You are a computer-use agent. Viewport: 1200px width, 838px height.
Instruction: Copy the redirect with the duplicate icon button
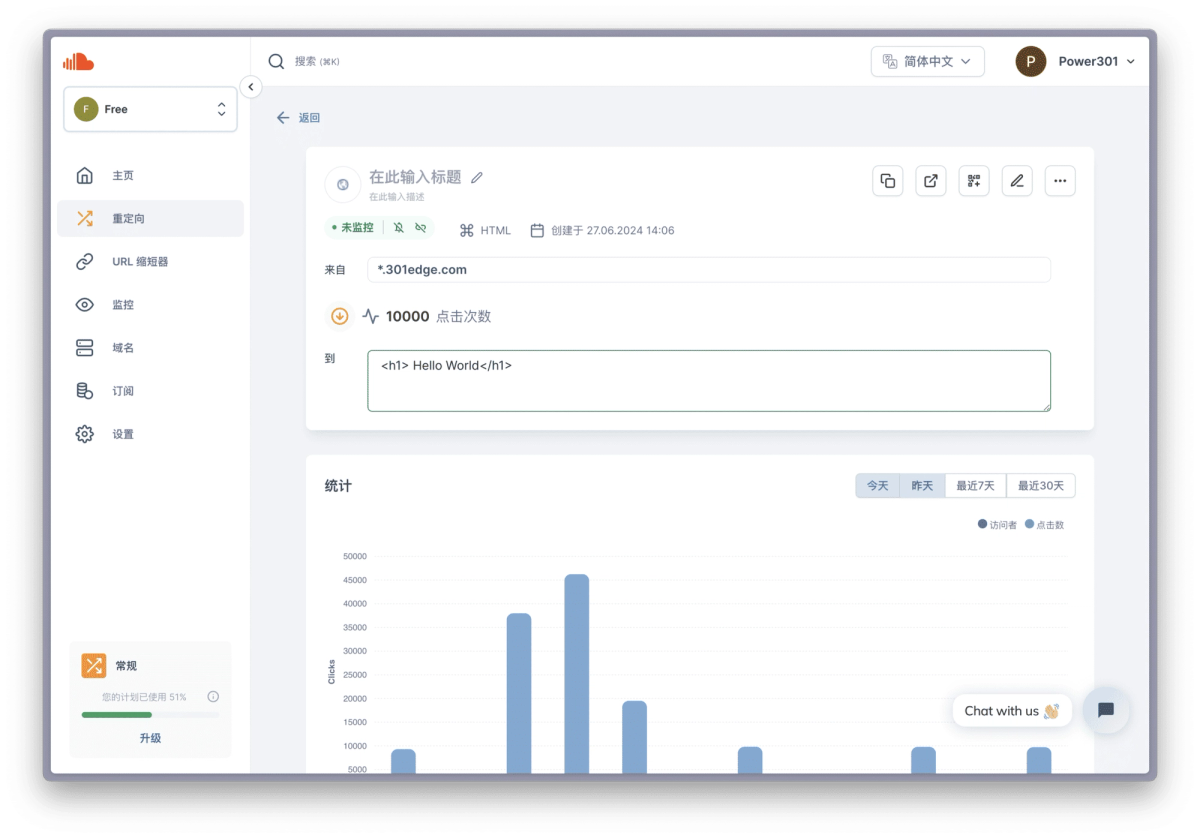tap(887, 181)
